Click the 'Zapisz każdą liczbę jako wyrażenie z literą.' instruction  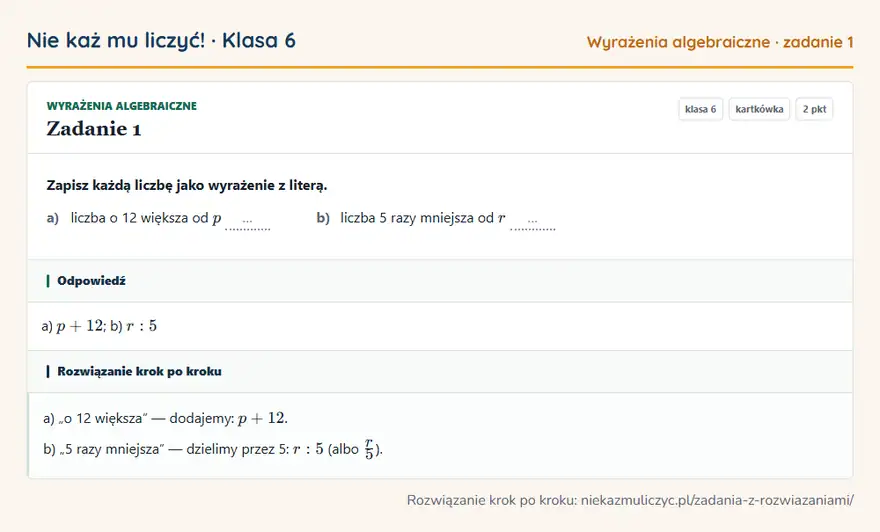click(187, 186)
